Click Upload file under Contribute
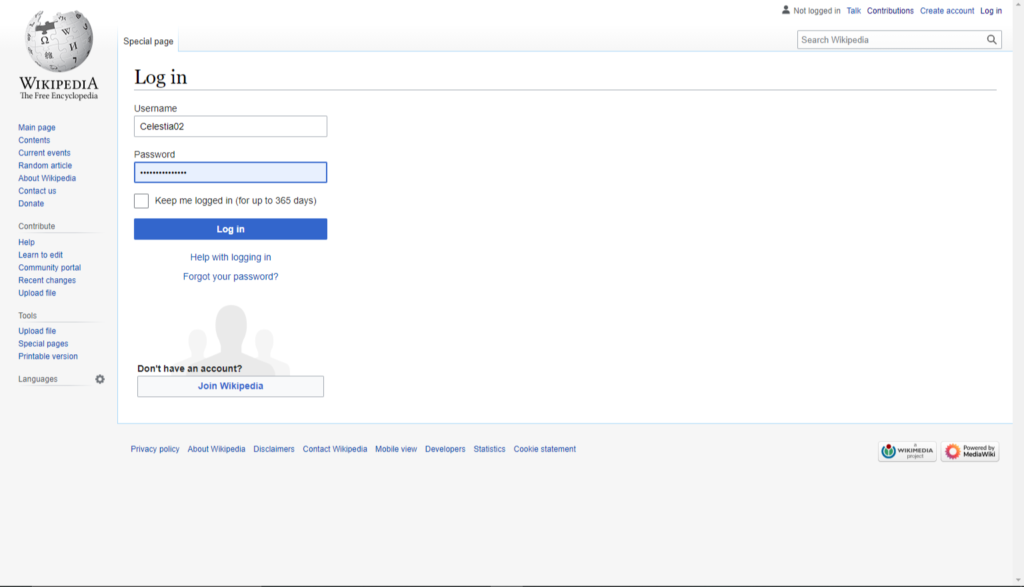Viewport: 1024px width, 587px height. pos(37,293)
